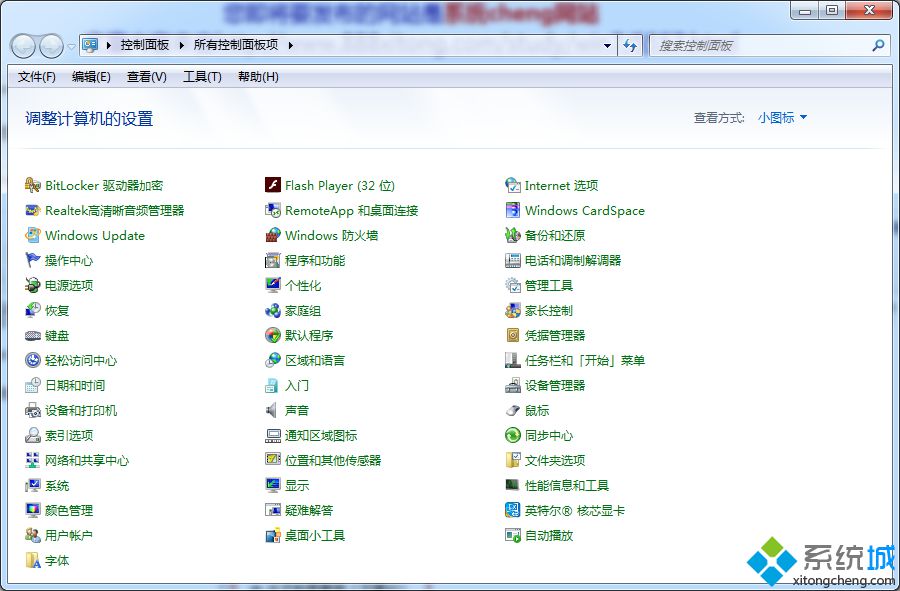
Task: Click the Flash Player (32 位) icon
Action: (273, 185)
